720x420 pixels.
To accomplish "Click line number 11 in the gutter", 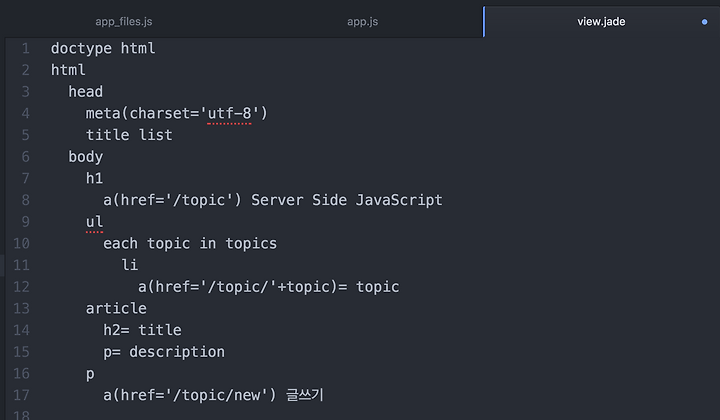I will pos(22,265).
